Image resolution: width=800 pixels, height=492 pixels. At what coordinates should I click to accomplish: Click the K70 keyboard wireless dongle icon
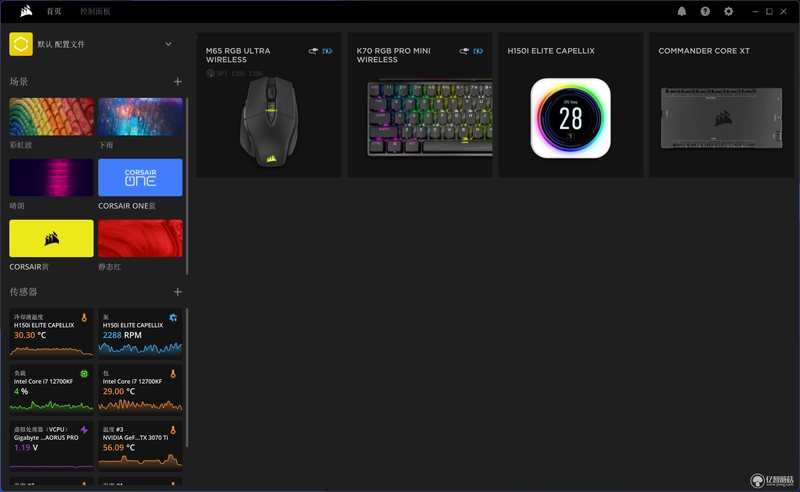464,51
